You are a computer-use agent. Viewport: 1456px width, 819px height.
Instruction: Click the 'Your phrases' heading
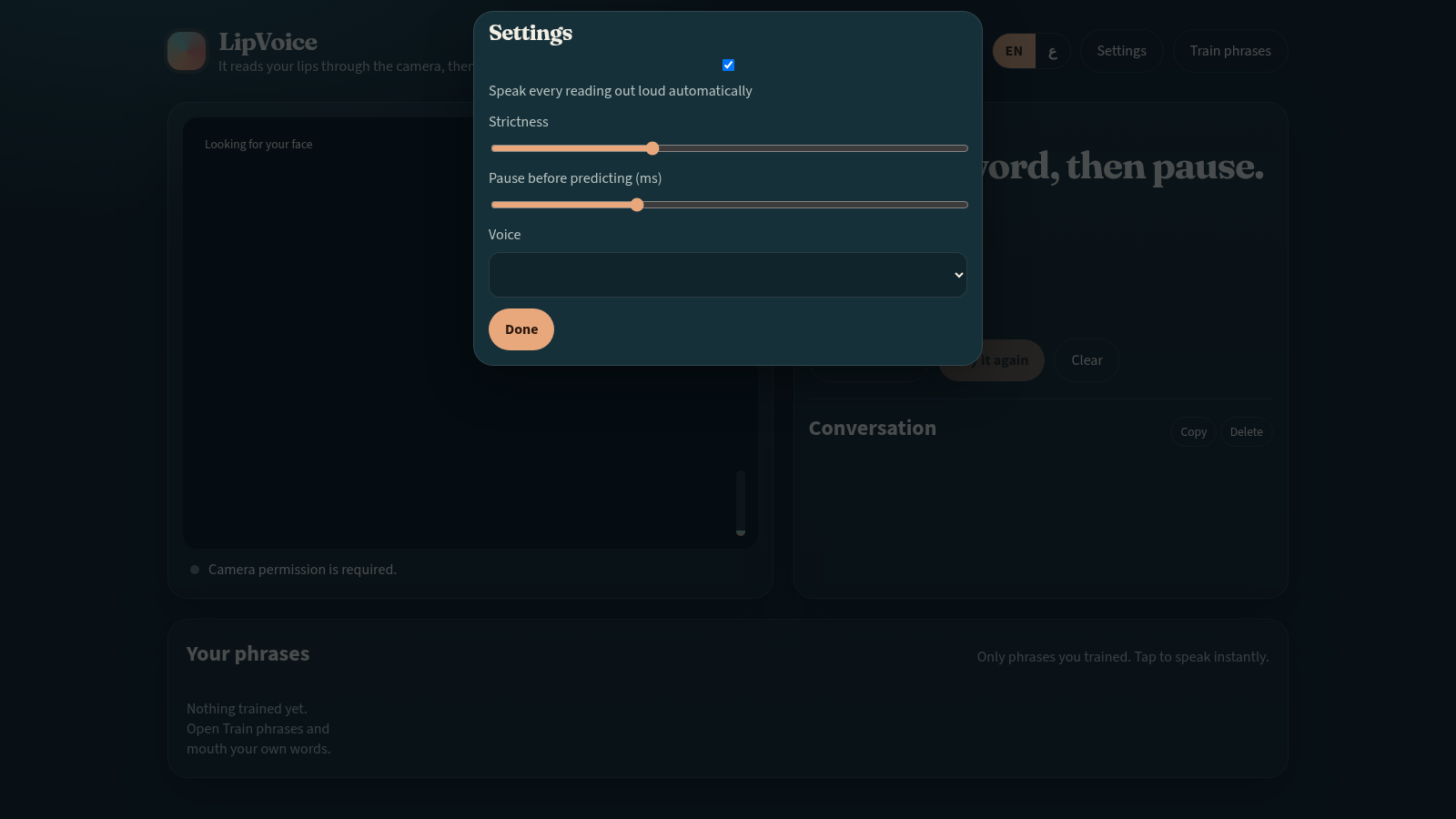click(x=248, y=654)
